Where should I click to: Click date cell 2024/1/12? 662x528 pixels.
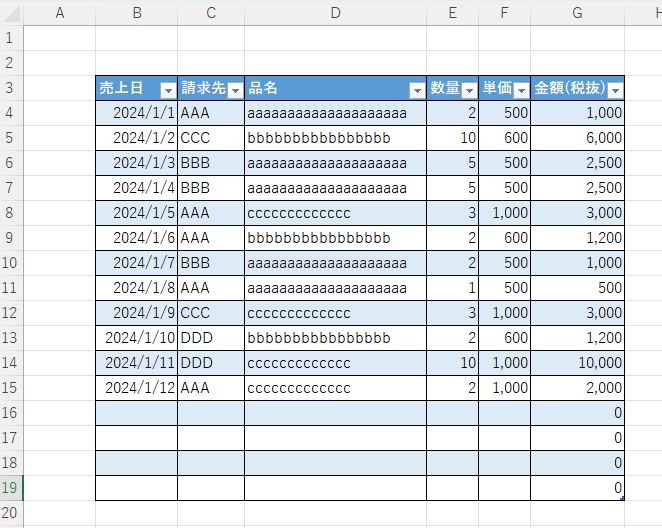click(137, 388)
